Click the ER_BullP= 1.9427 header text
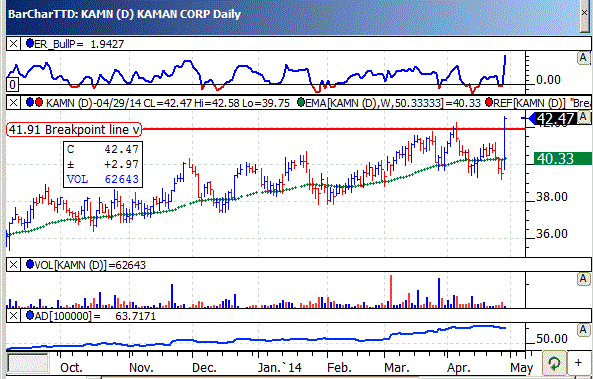Screen dimensions: 593x379 [79, 44]
